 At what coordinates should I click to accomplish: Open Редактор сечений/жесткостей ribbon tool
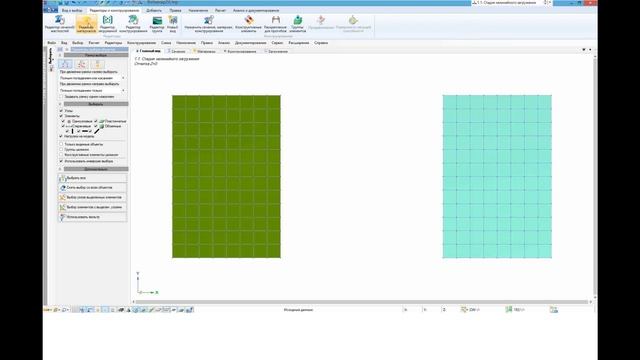[60, 24]
